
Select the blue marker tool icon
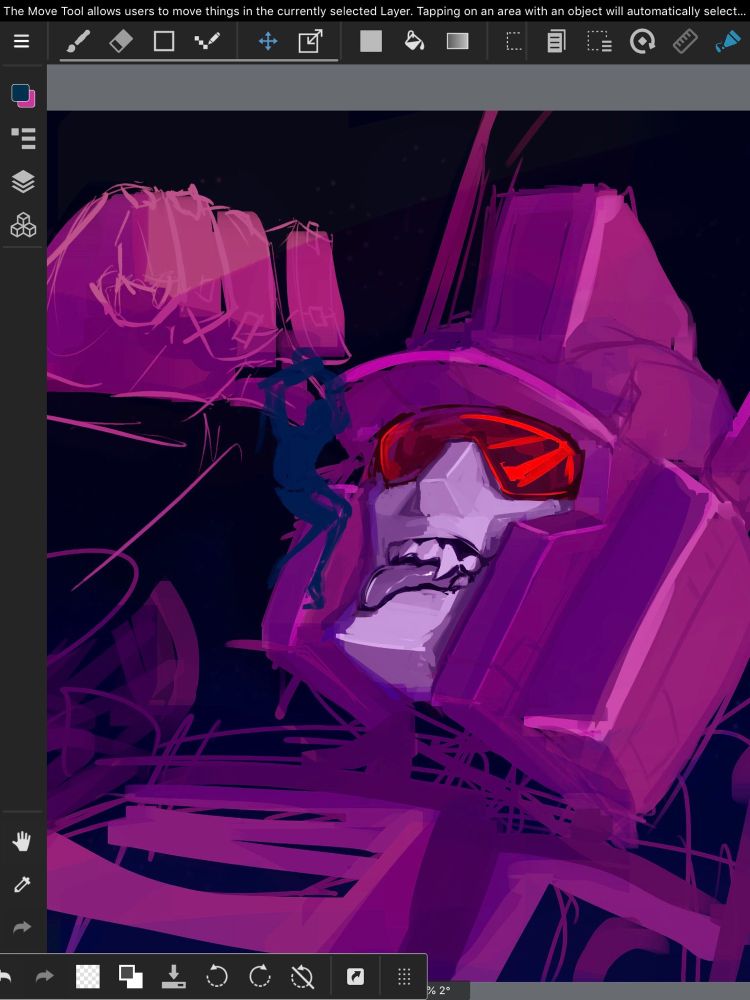click(x=728, y=42)
